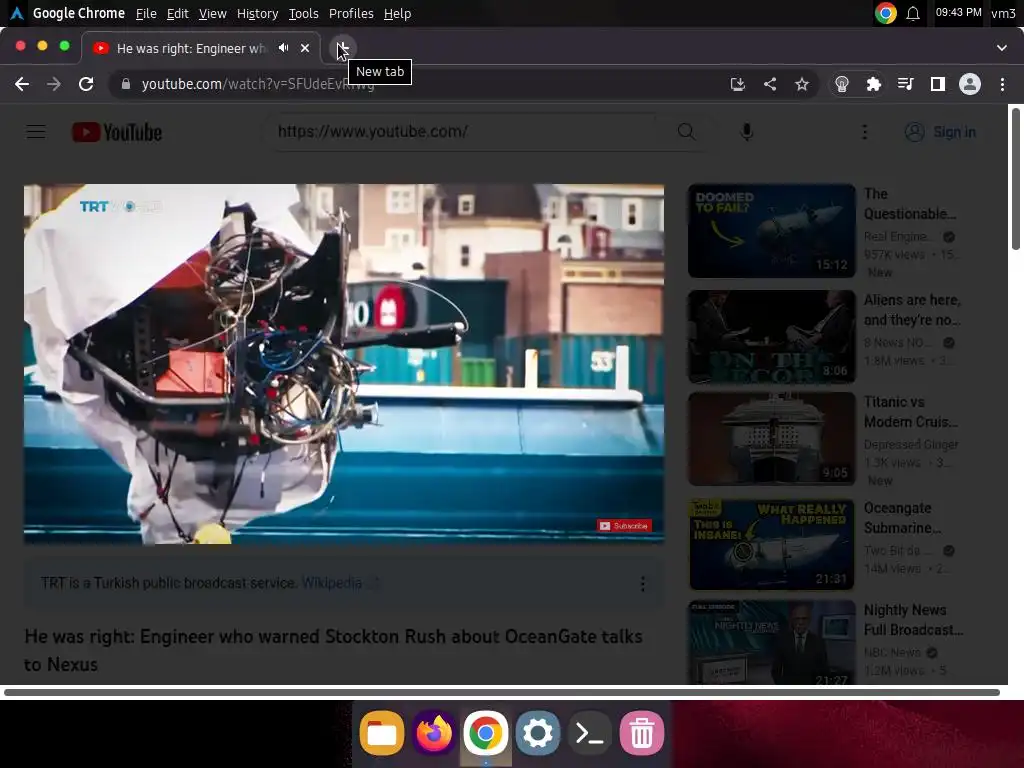Open Settings gear from the dock
Image resolution: width=1024 pixels, height=768 pixels.
tap(537, 733)
